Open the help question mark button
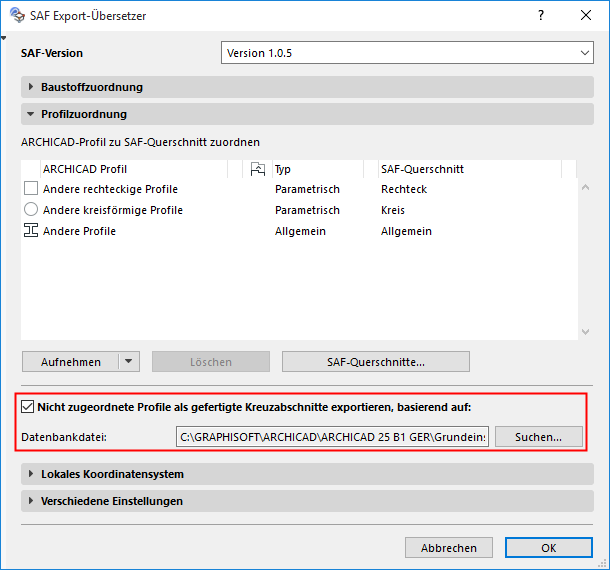Viewport: 610px width, 570px height. point(541,15)
